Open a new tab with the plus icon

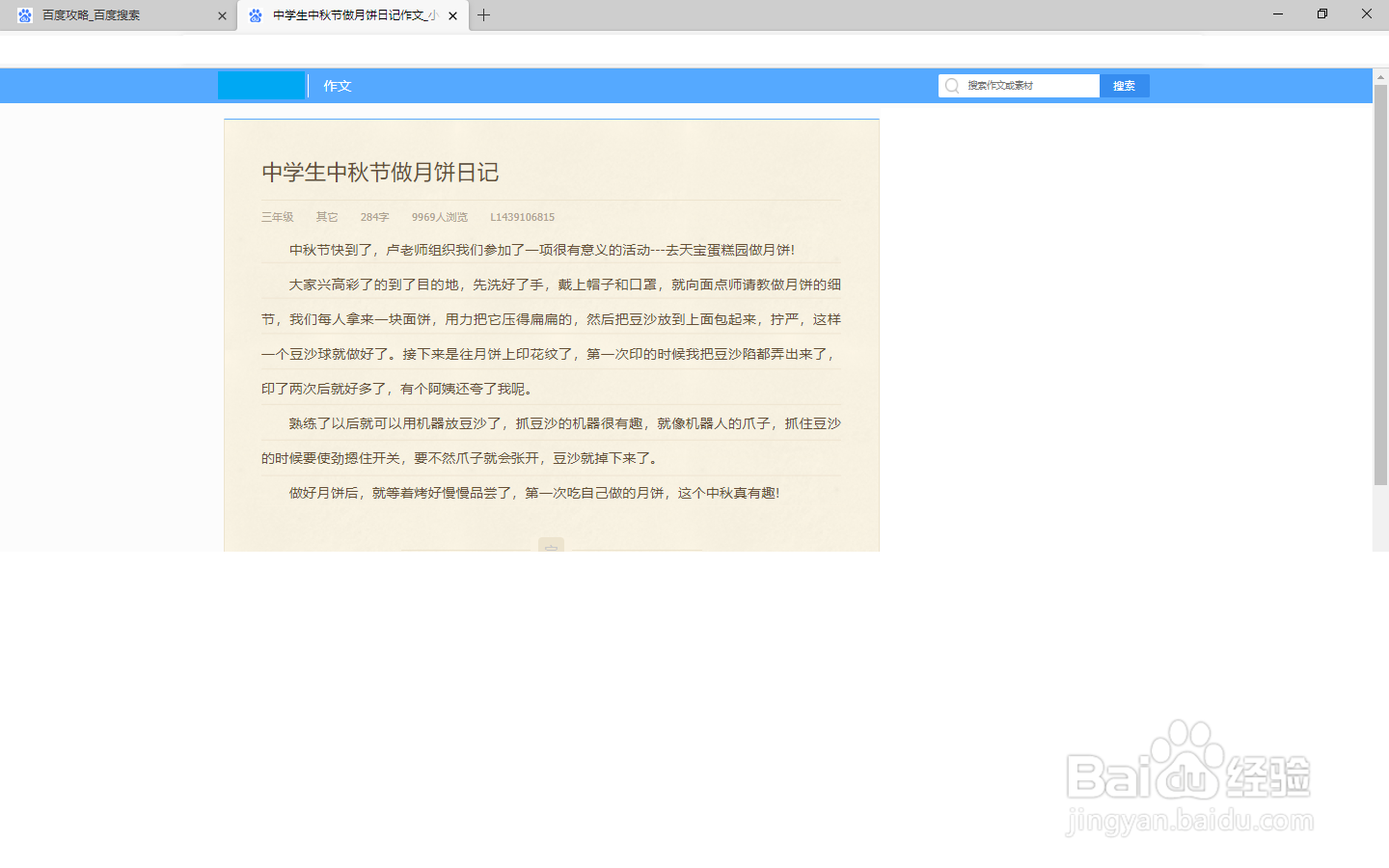click(484, 14)
